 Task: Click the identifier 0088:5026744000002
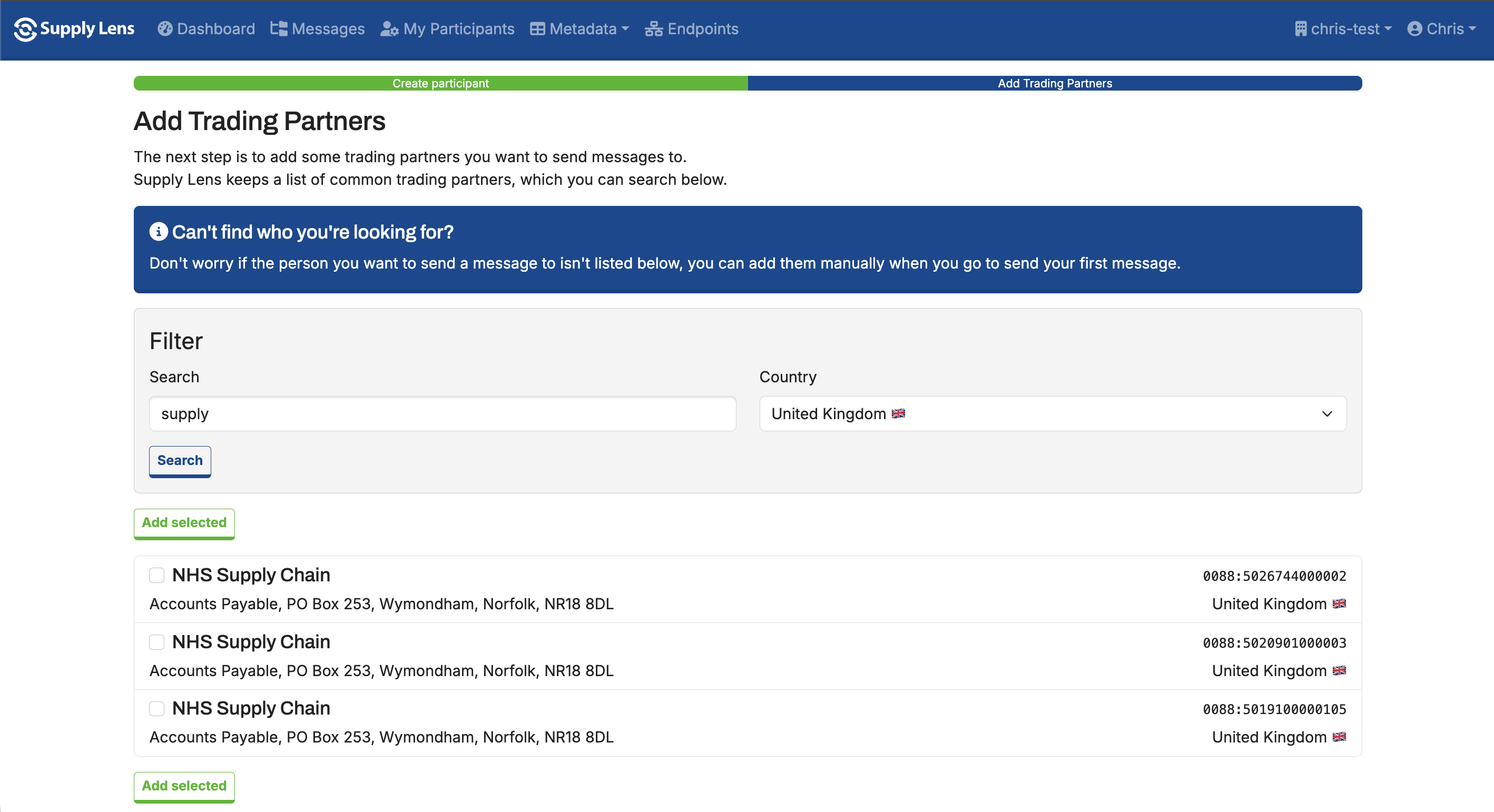1274,576
